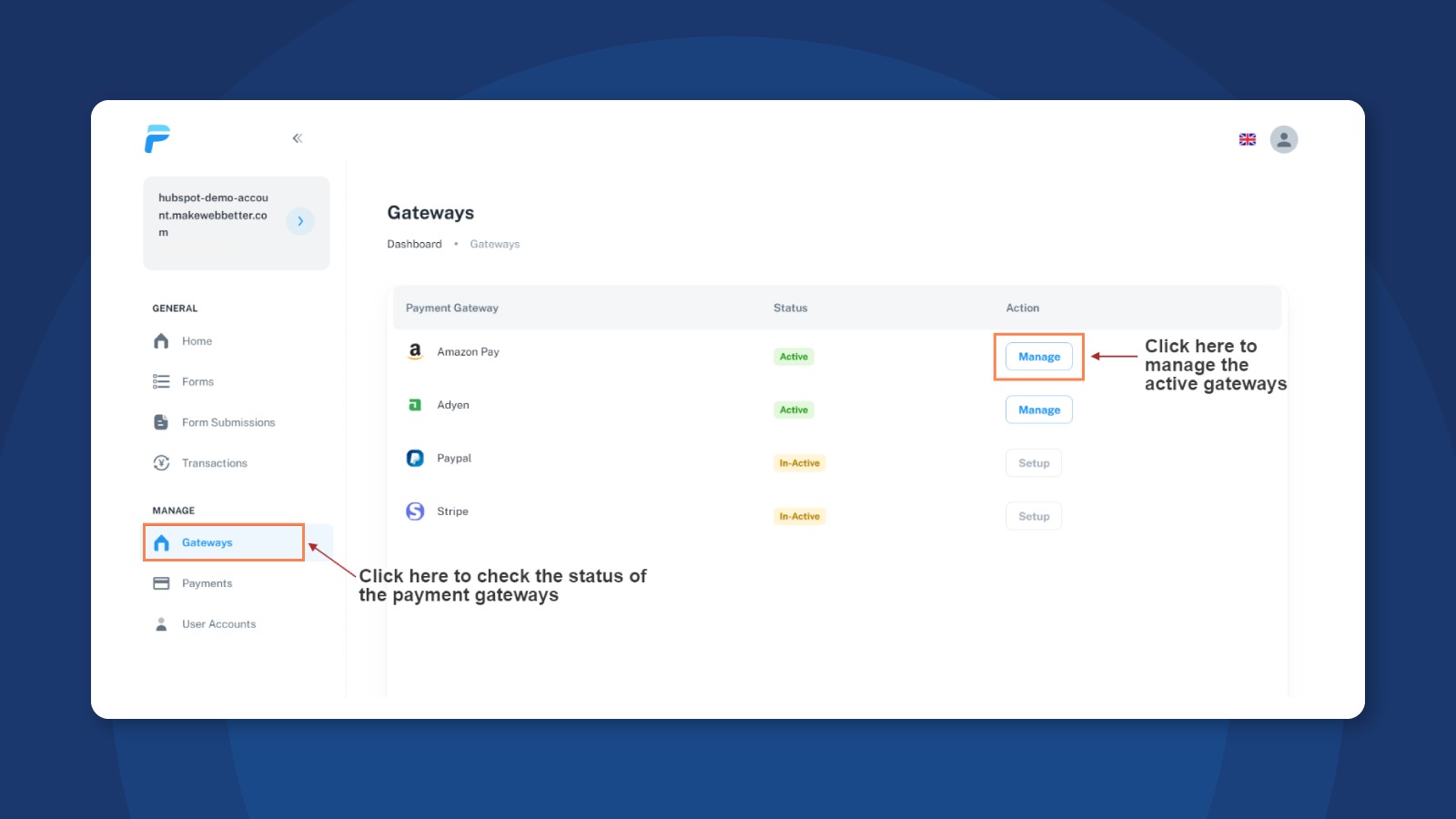The width and height of the screenshot is (1456, 819).
Task: Click the Amazon Pay gateway name
Action: [x=468, y=352]
